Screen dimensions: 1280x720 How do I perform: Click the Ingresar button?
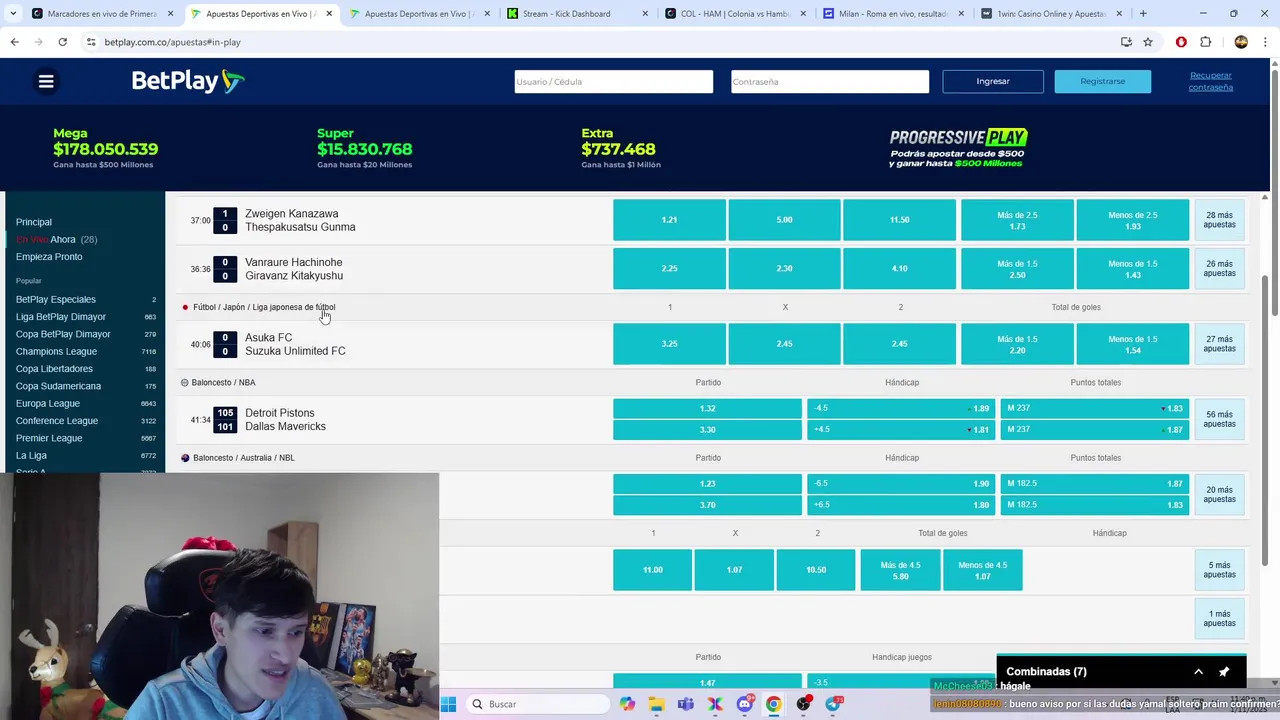click(x=993, y=81)
